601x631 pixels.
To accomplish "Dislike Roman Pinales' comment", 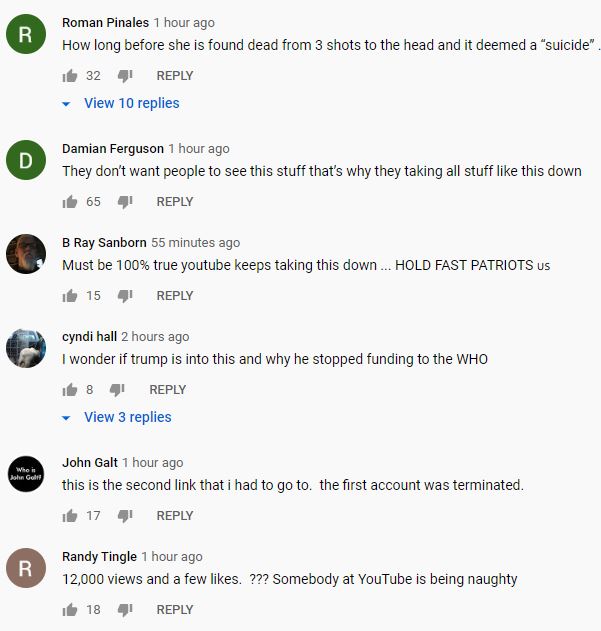I will (125, 76).
